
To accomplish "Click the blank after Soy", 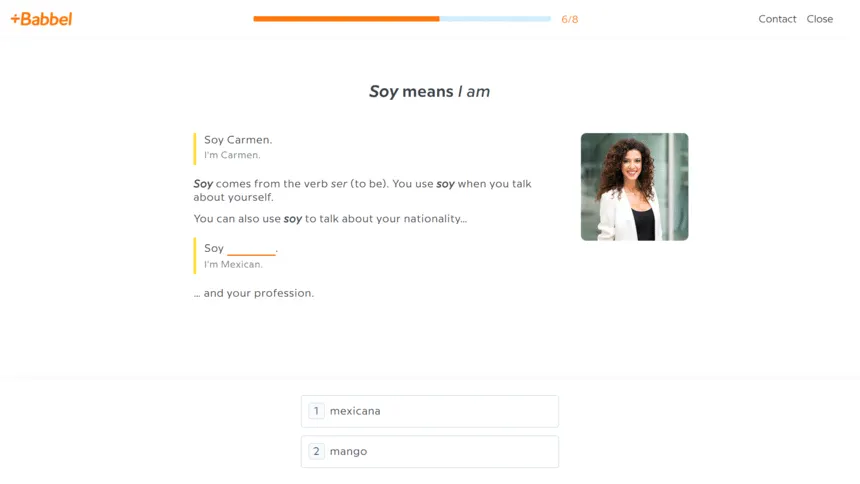I will [251, 249].
